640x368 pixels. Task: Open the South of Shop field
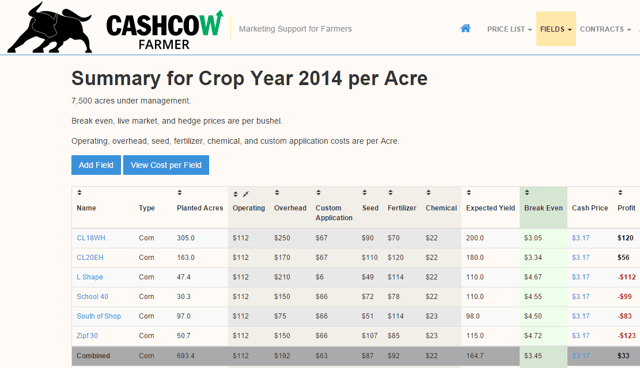[99, 316]
